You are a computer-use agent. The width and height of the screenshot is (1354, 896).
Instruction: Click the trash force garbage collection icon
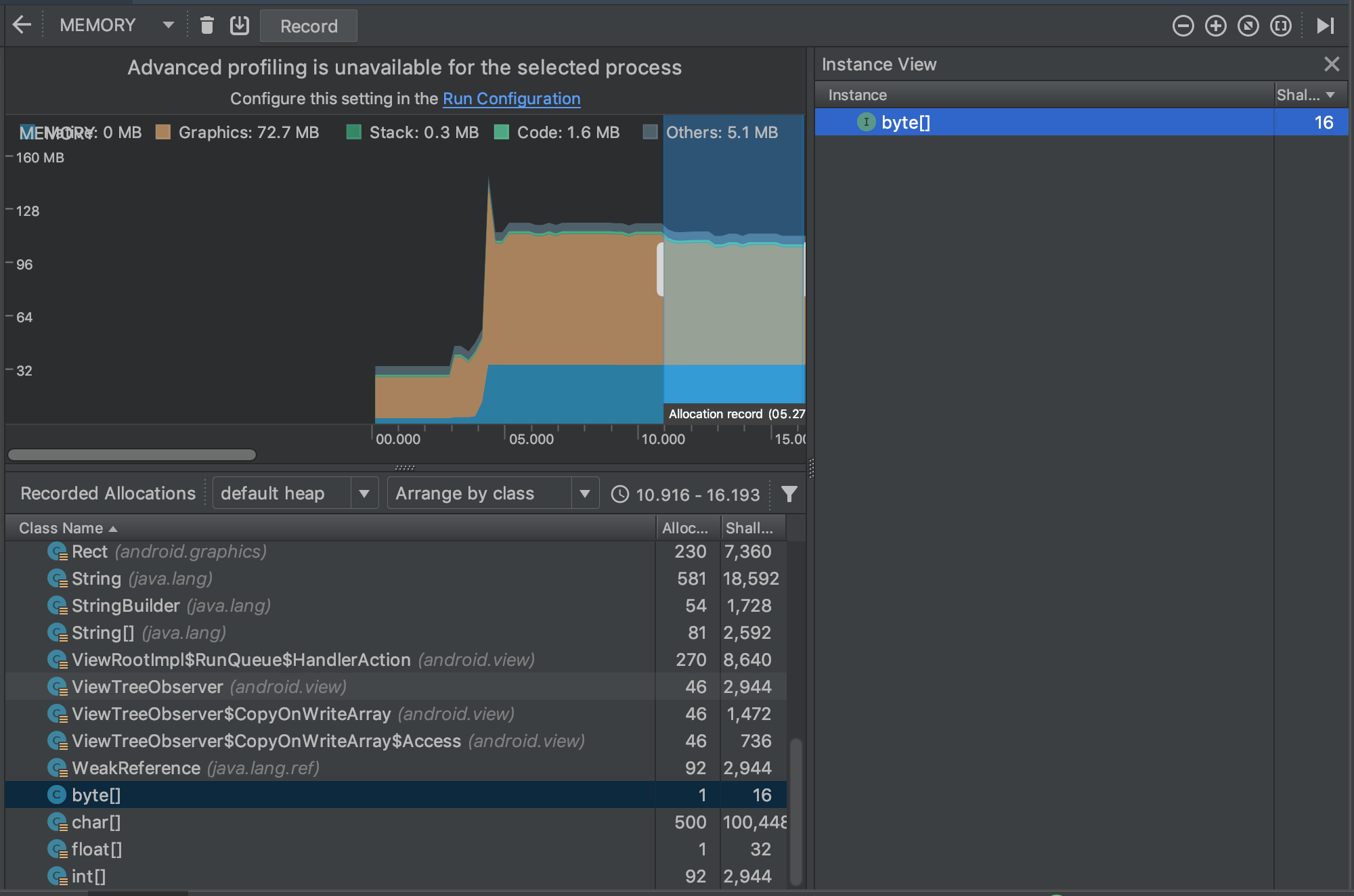coord(207,26)
